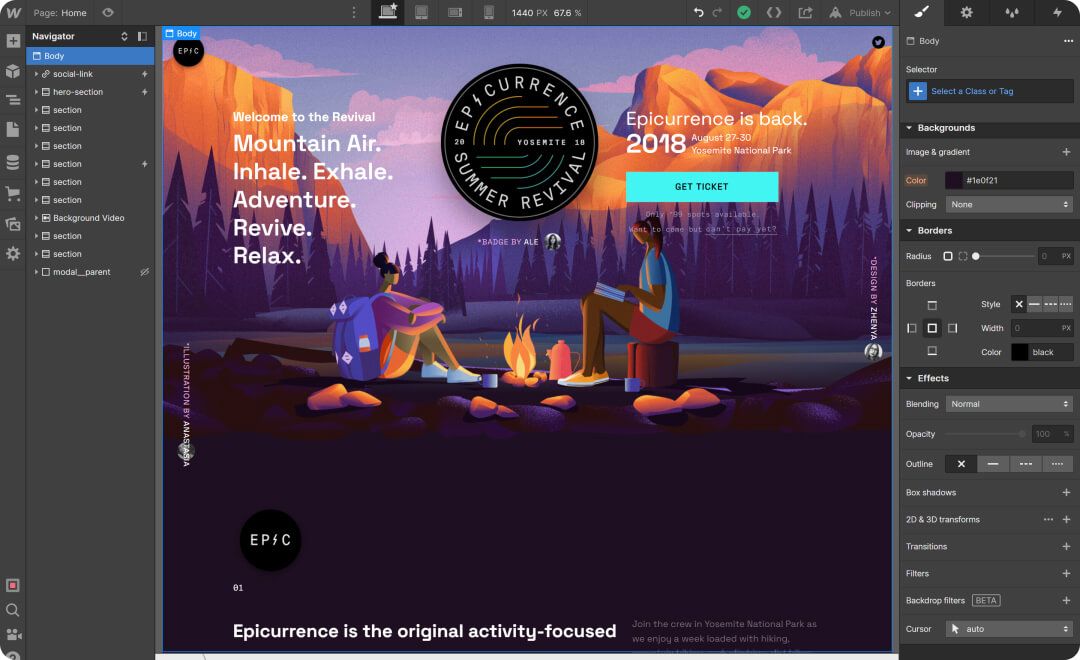Open the Blending mode dropdown

coord(1008,404)
